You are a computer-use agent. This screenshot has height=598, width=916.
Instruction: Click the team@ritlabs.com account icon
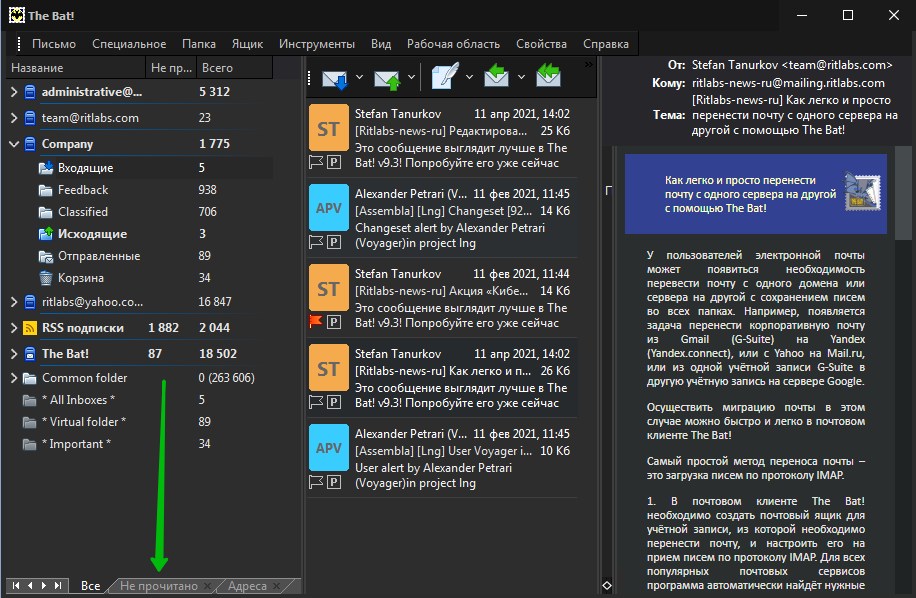30,118
